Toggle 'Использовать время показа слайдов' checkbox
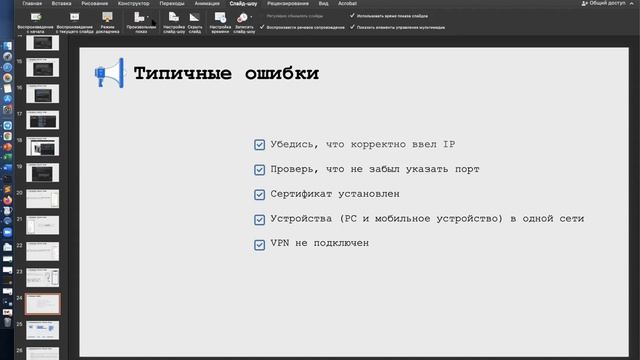 tap(352, 16)
